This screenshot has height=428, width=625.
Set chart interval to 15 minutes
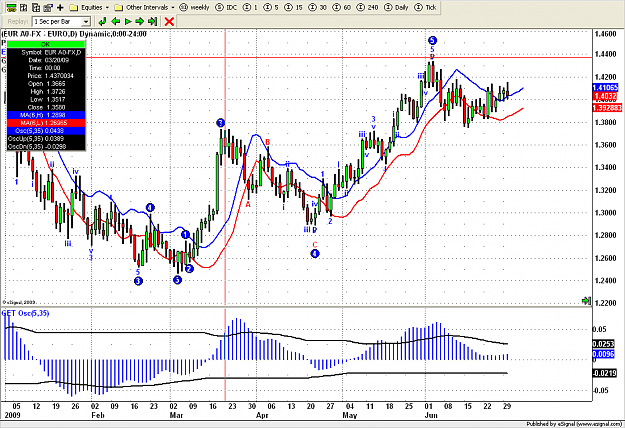point(293,7)
